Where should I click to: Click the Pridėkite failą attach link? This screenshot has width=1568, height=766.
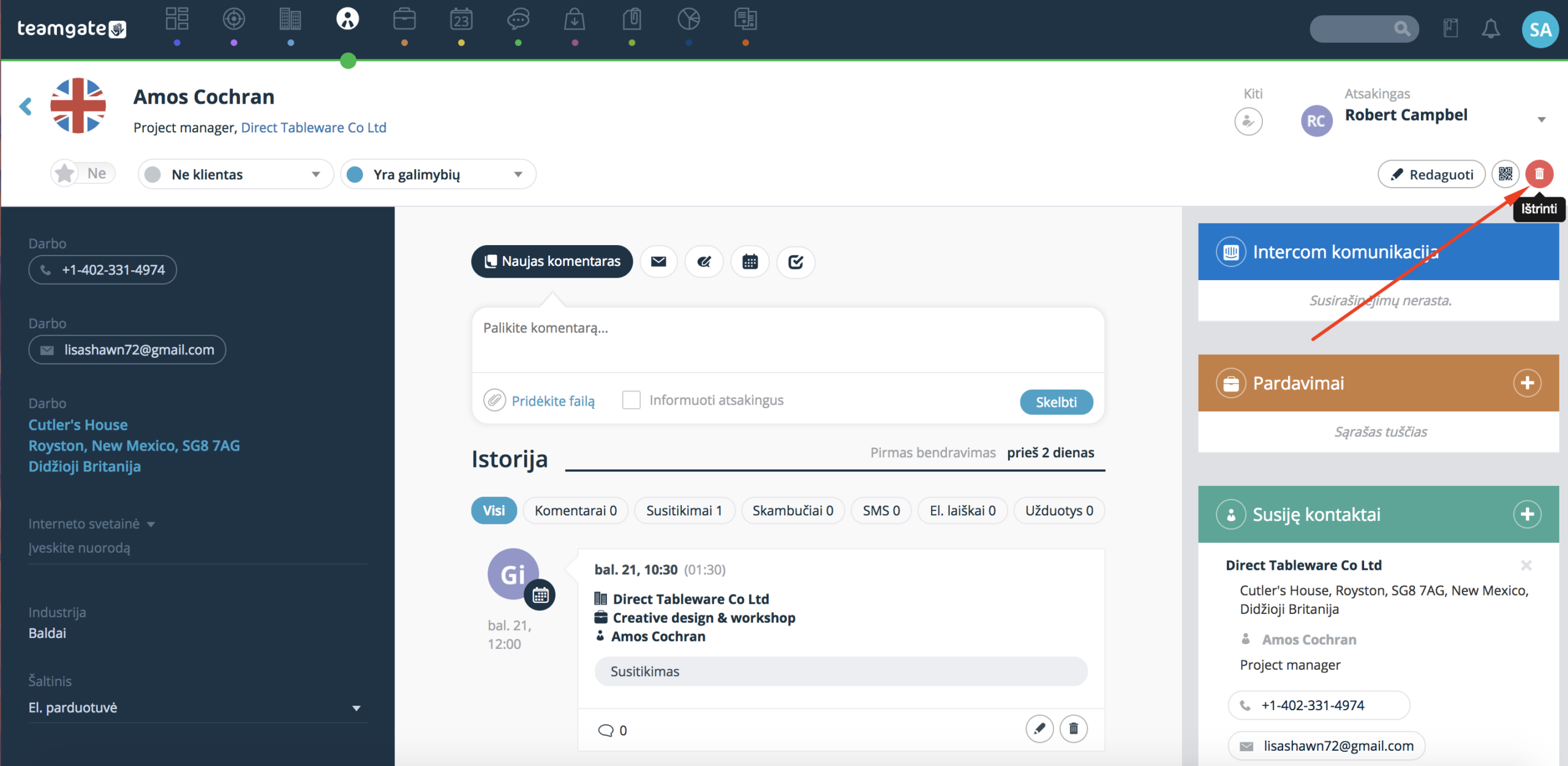tap(552, 401)
